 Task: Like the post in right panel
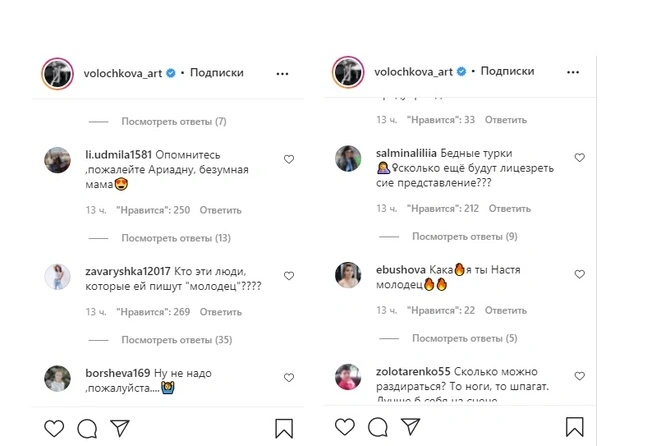pos(346,430)
